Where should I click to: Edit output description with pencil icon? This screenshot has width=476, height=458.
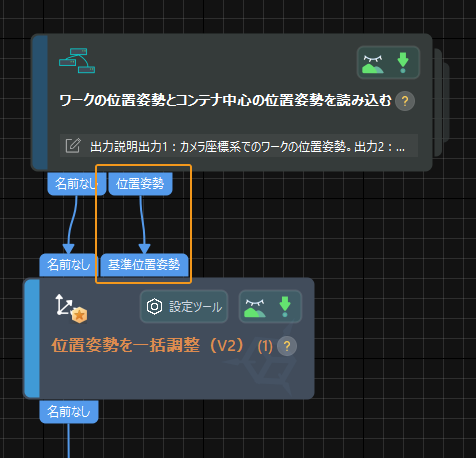pyautogui.click(x=73, y=146)
